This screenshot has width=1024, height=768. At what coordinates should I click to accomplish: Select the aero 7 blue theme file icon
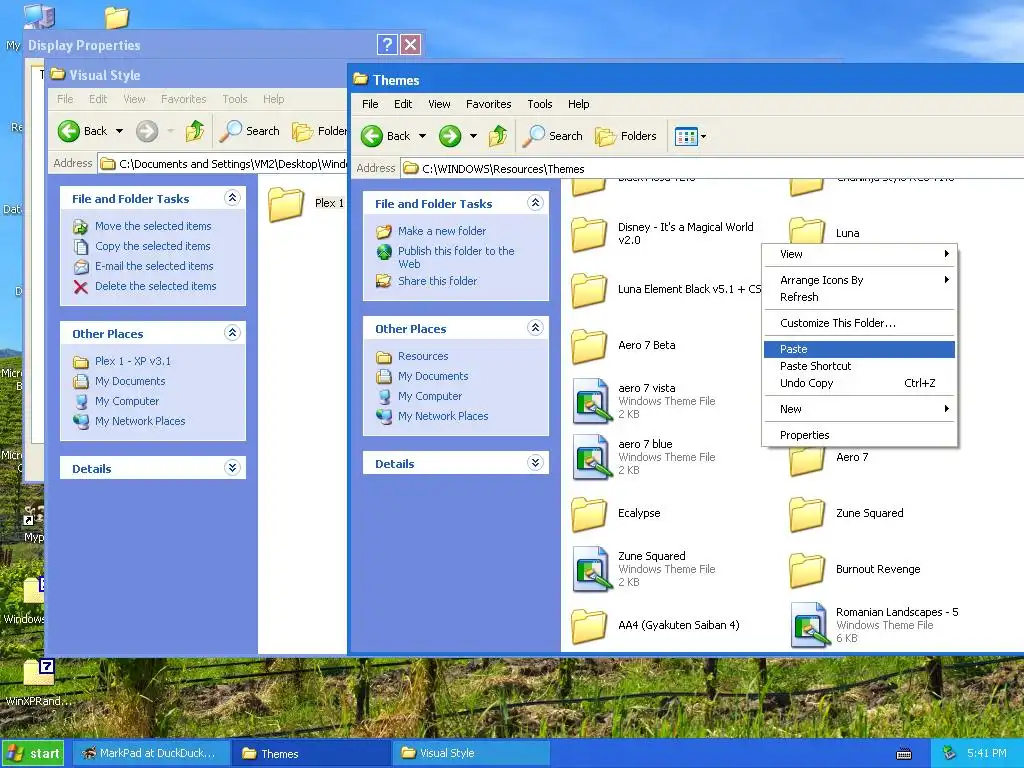coord(592,457)
